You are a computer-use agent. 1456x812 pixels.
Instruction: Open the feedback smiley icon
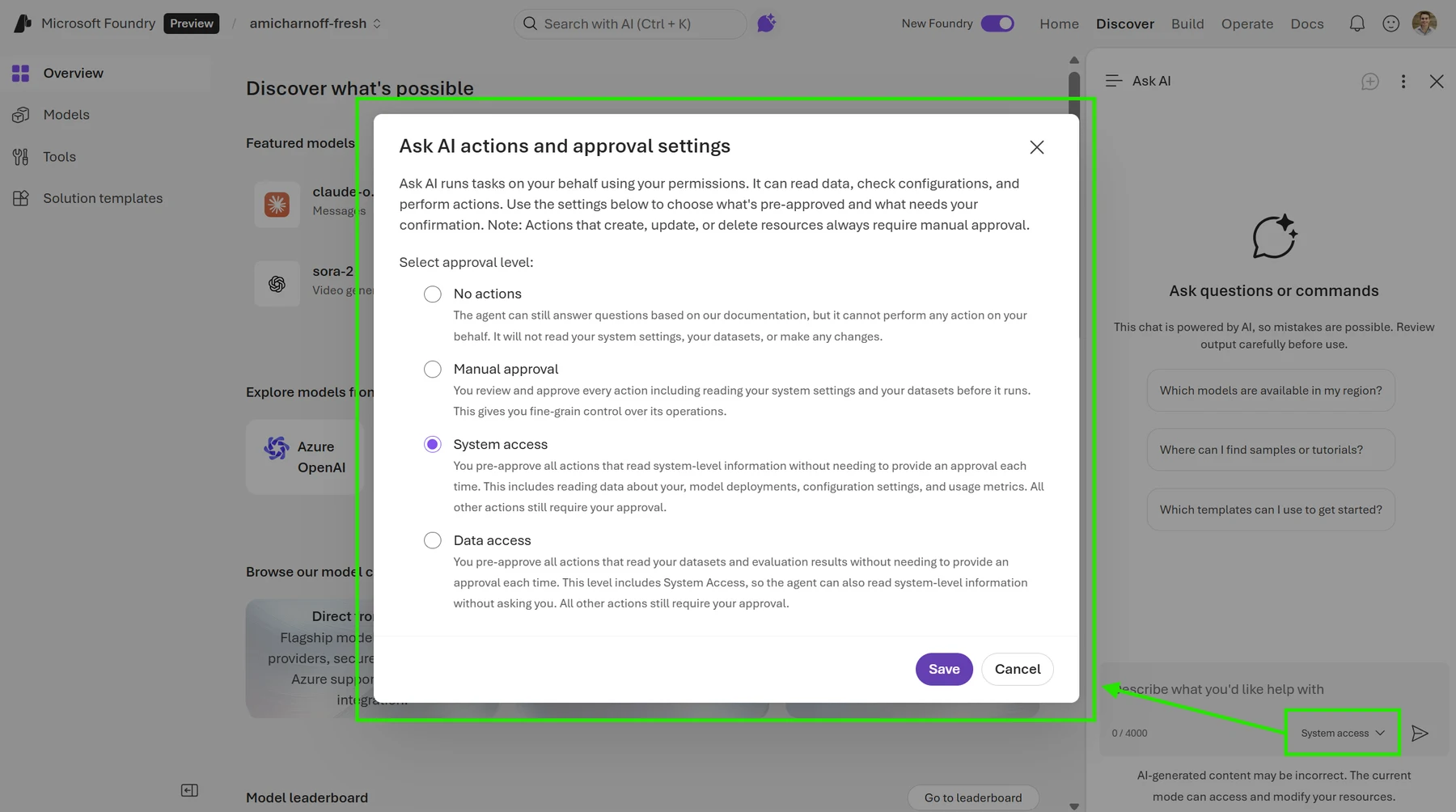click(x=1390, y=23)
